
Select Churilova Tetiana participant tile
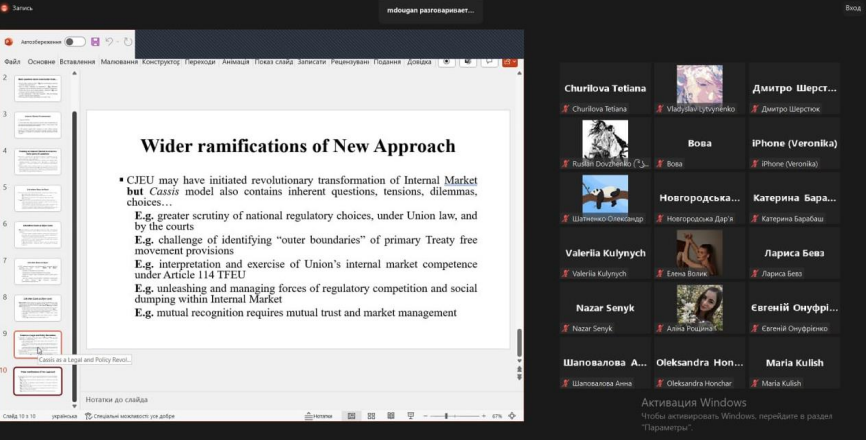(x=605, y=89)
